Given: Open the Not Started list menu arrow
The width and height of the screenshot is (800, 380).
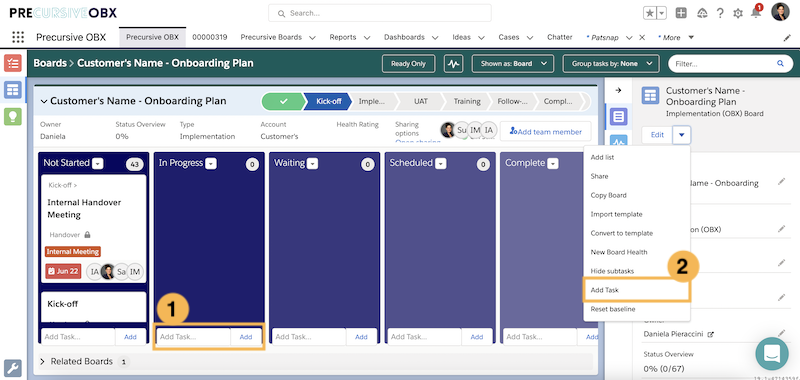Looking at the screenshot, I should pyautogui.click(x=97, y=164).
